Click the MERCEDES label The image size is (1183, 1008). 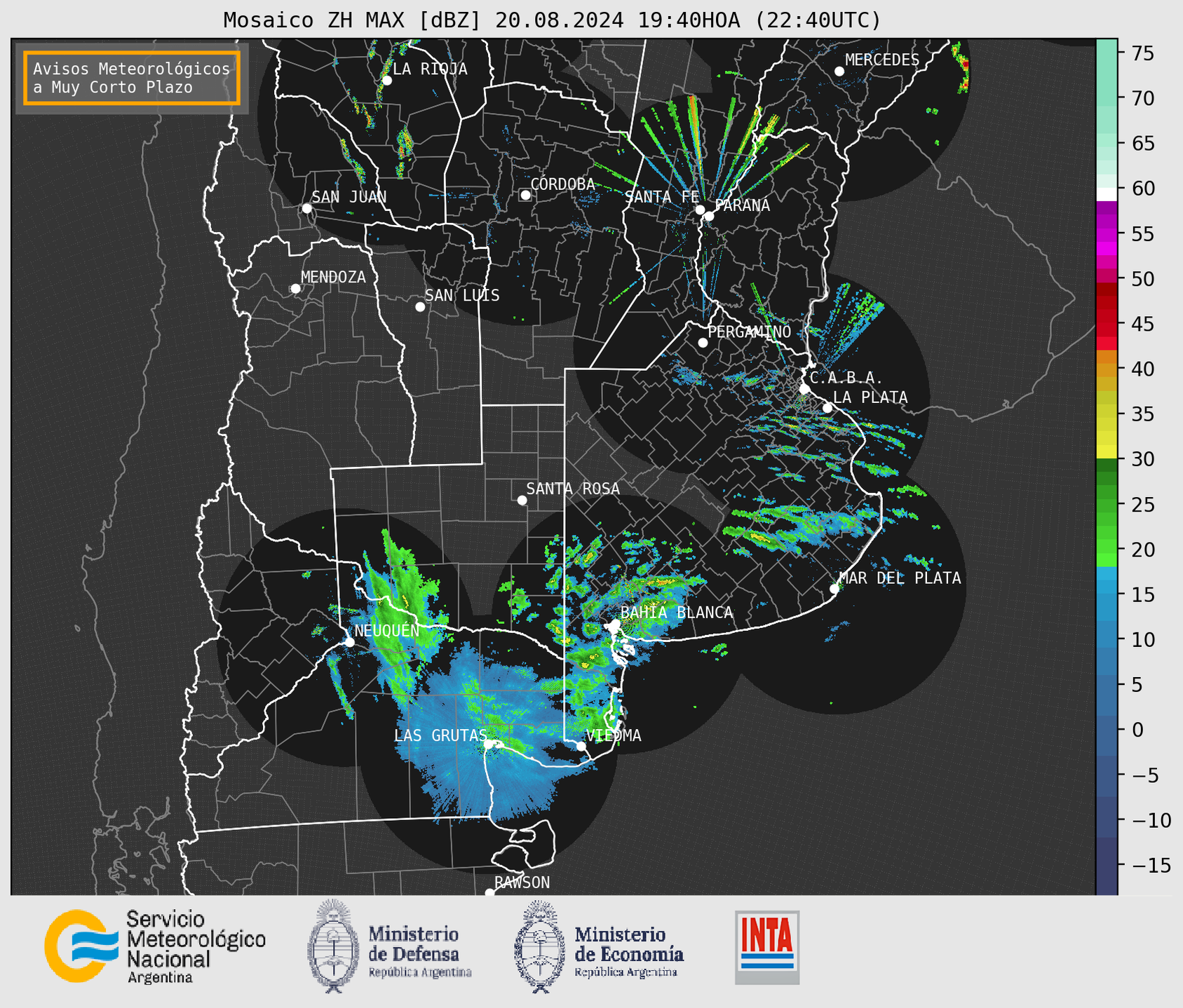tap(881, 60)
